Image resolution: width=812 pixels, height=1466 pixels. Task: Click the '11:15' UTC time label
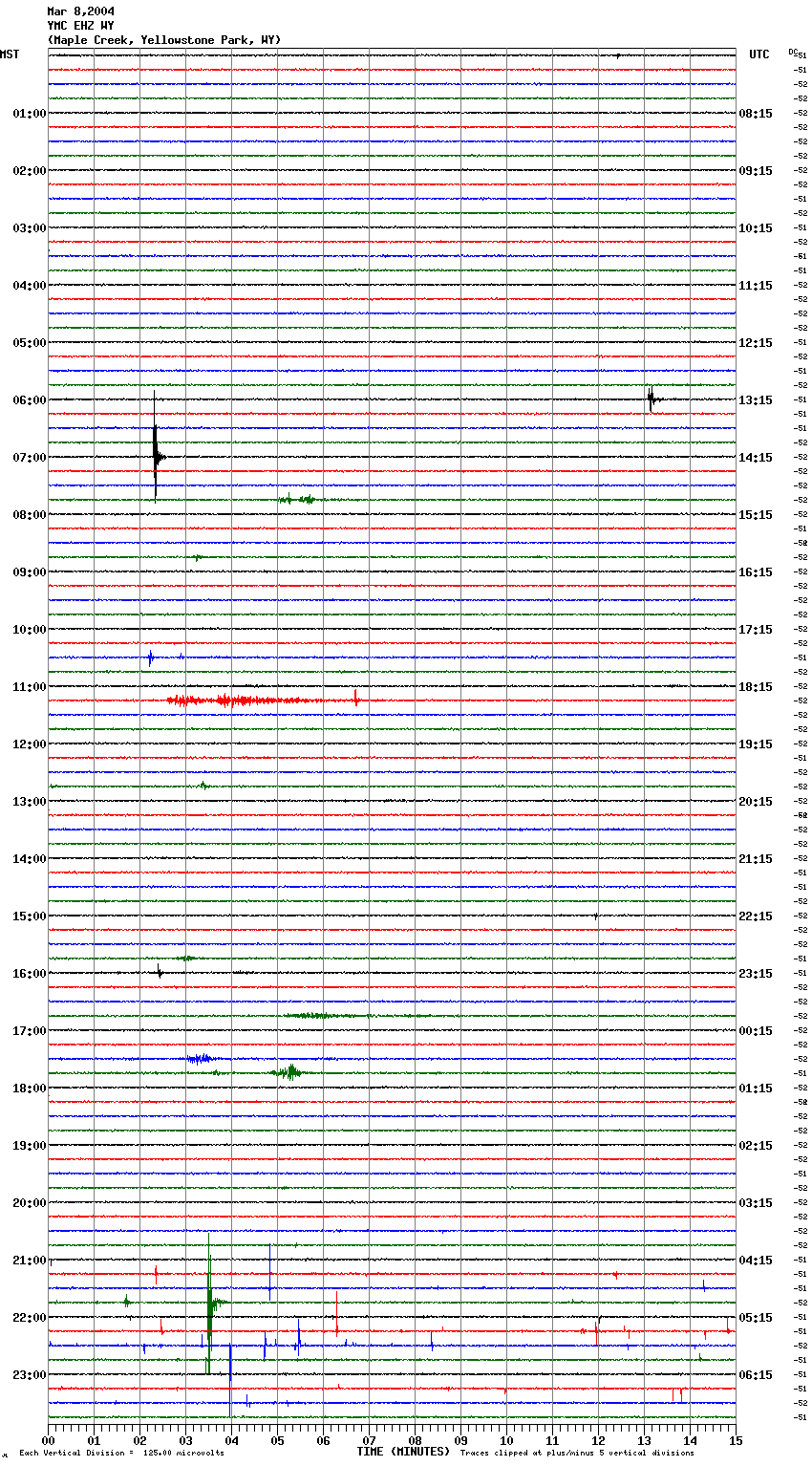coord(756,286)
